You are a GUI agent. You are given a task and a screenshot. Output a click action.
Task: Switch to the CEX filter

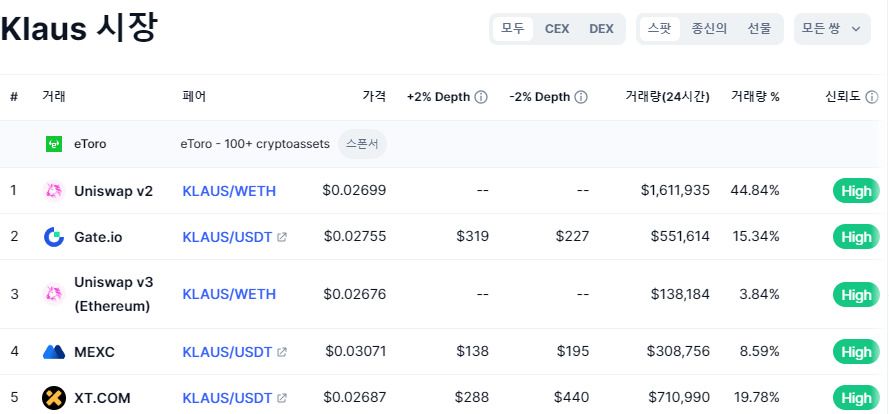[557, 29]
